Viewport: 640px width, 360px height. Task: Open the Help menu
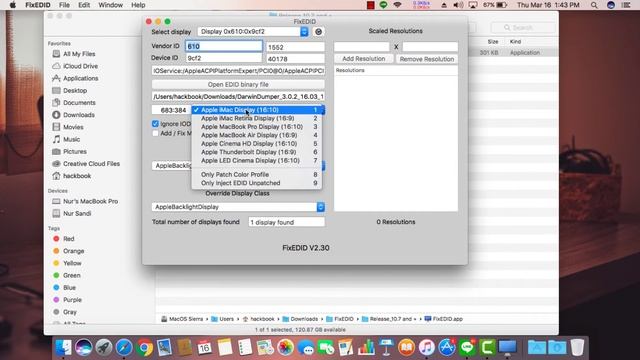point(138,5)
